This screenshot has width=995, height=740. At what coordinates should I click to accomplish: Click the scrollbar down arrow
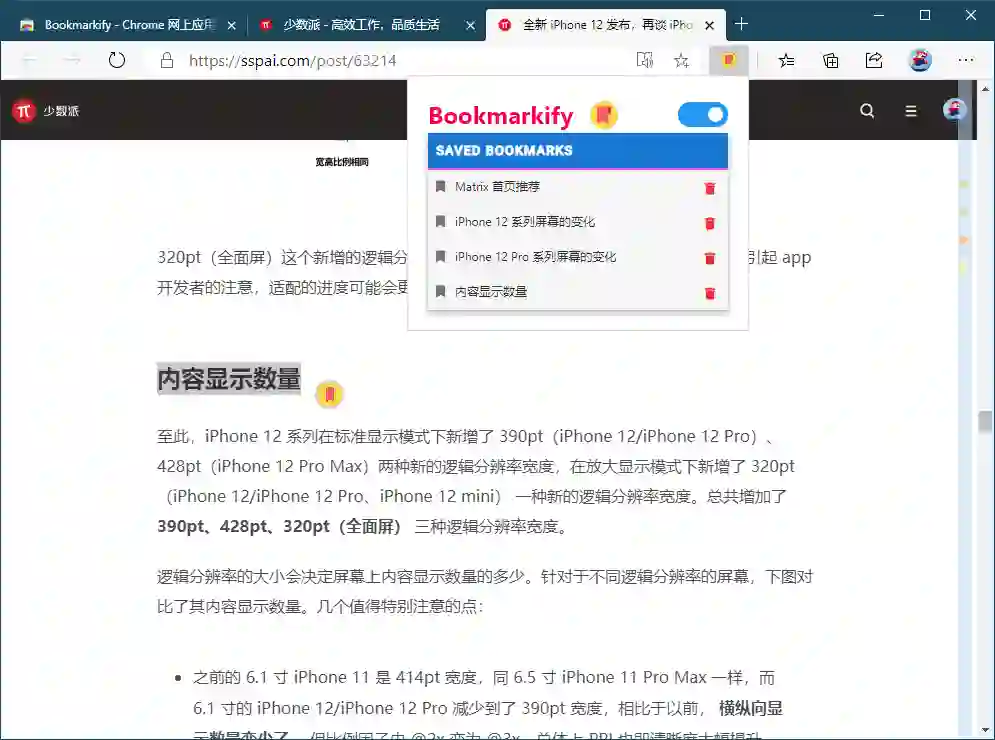(x=985, y=730)
